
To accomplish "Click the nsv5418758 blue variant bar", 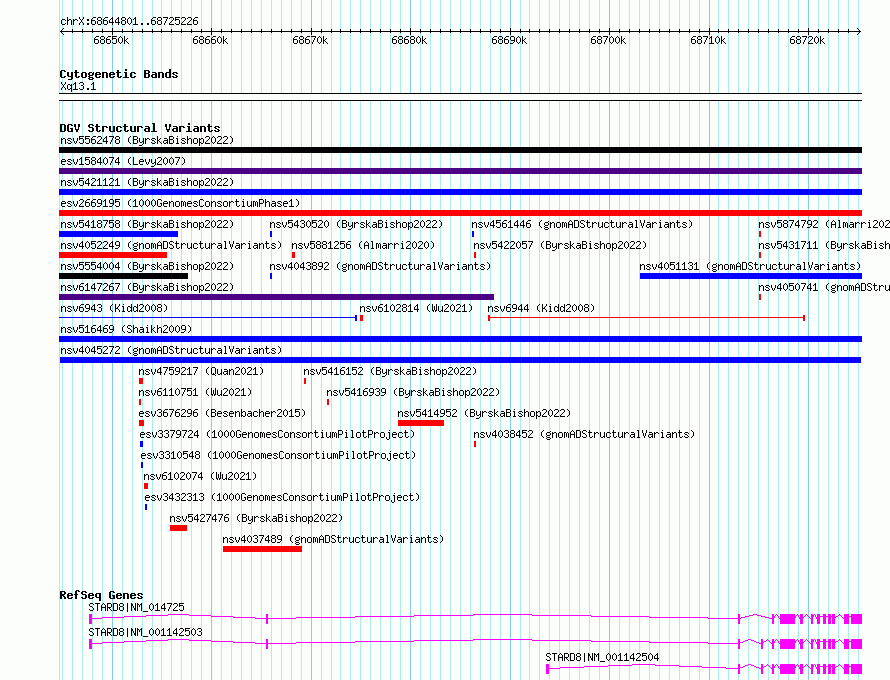I will [x=119, y=234].
